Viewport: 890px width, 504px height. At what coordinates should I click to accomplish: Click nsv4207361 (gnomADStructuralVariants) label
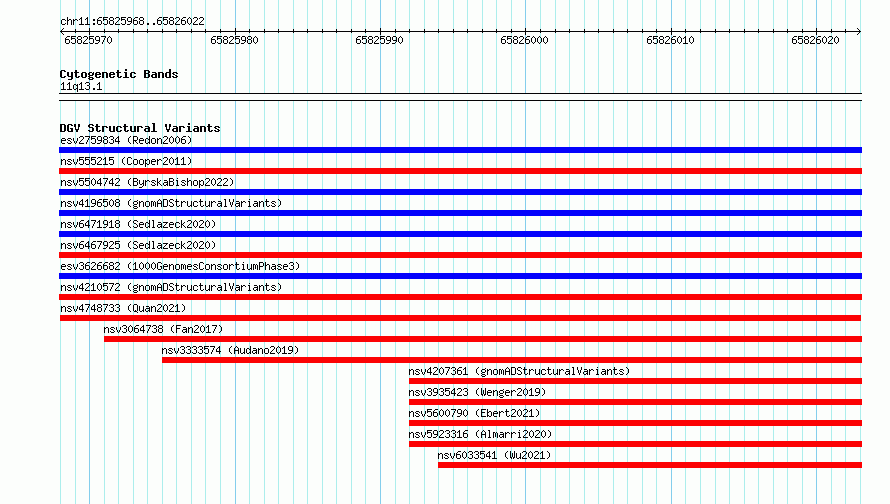[519, 371]
